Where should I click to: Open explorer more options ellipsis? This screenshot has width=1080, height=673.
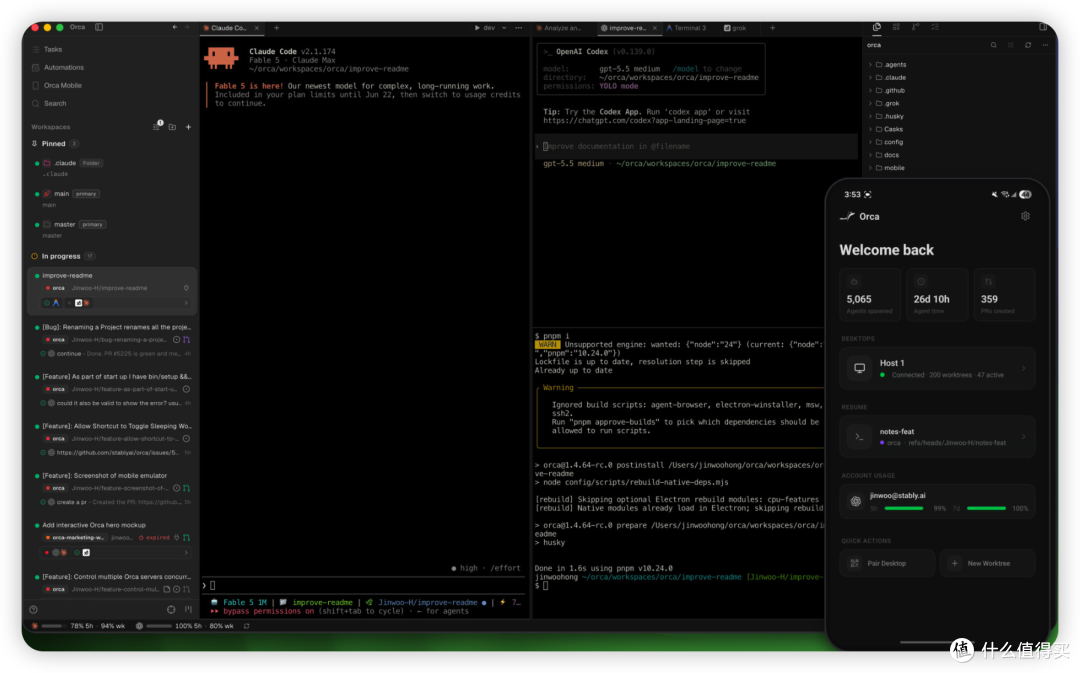(1045, 45)
